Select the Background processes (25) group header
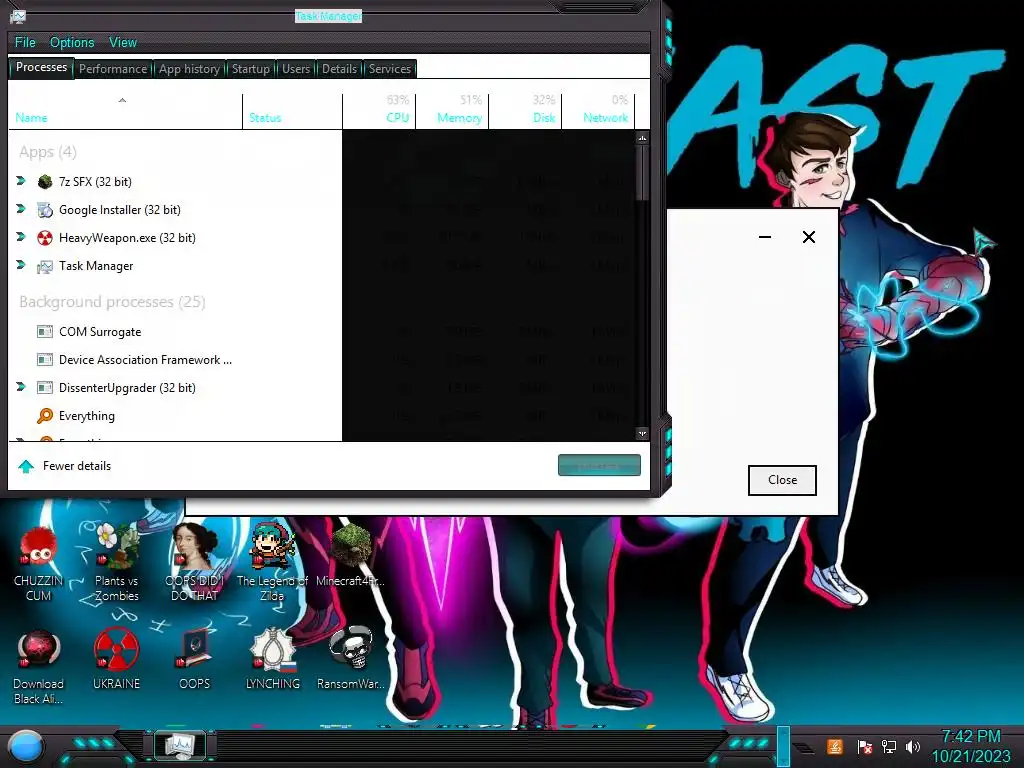This screenshot has width=1024, height=768. (112, 302)
